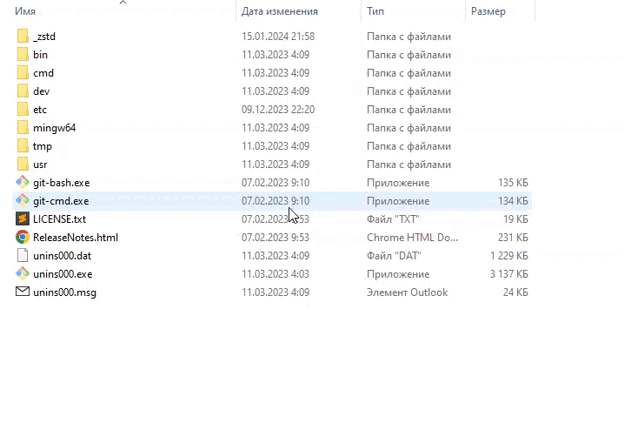Image resolution: width=624 pixels, height=430 pixels.
Task: Select the unins000.dat file name
Action: coord(62,256)
